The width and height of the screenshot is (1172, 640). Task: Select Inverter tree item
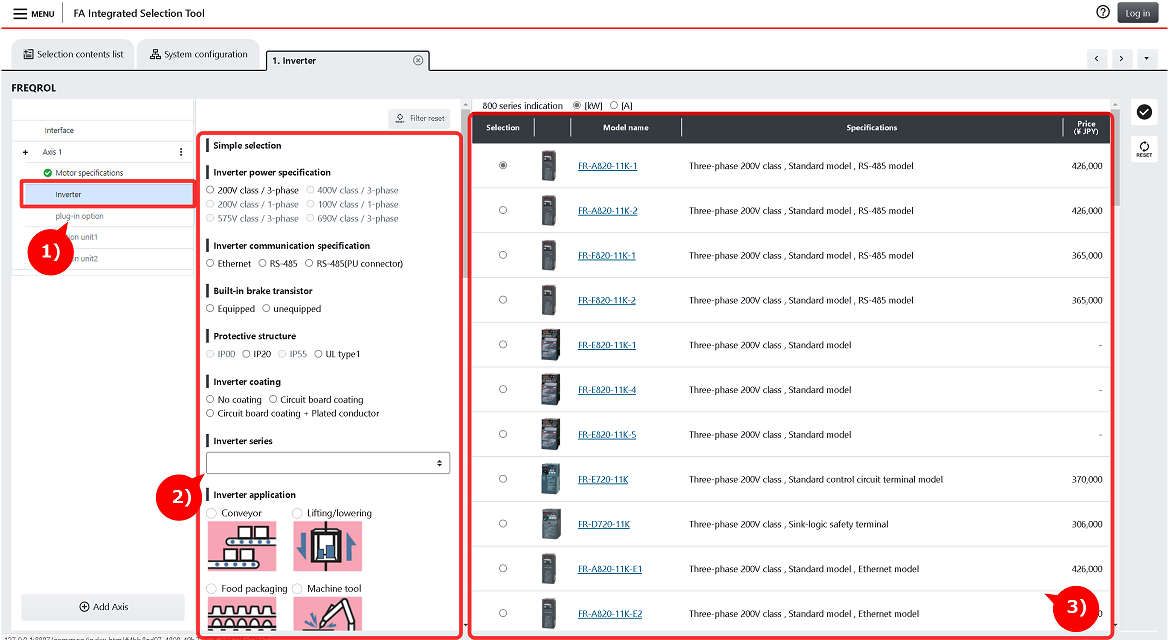109,194
